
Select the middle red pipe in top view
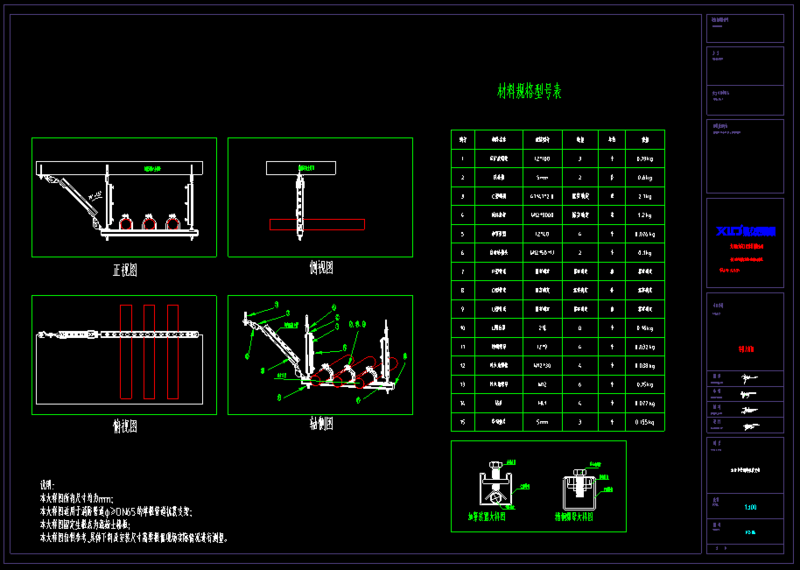tap(150, 350)
